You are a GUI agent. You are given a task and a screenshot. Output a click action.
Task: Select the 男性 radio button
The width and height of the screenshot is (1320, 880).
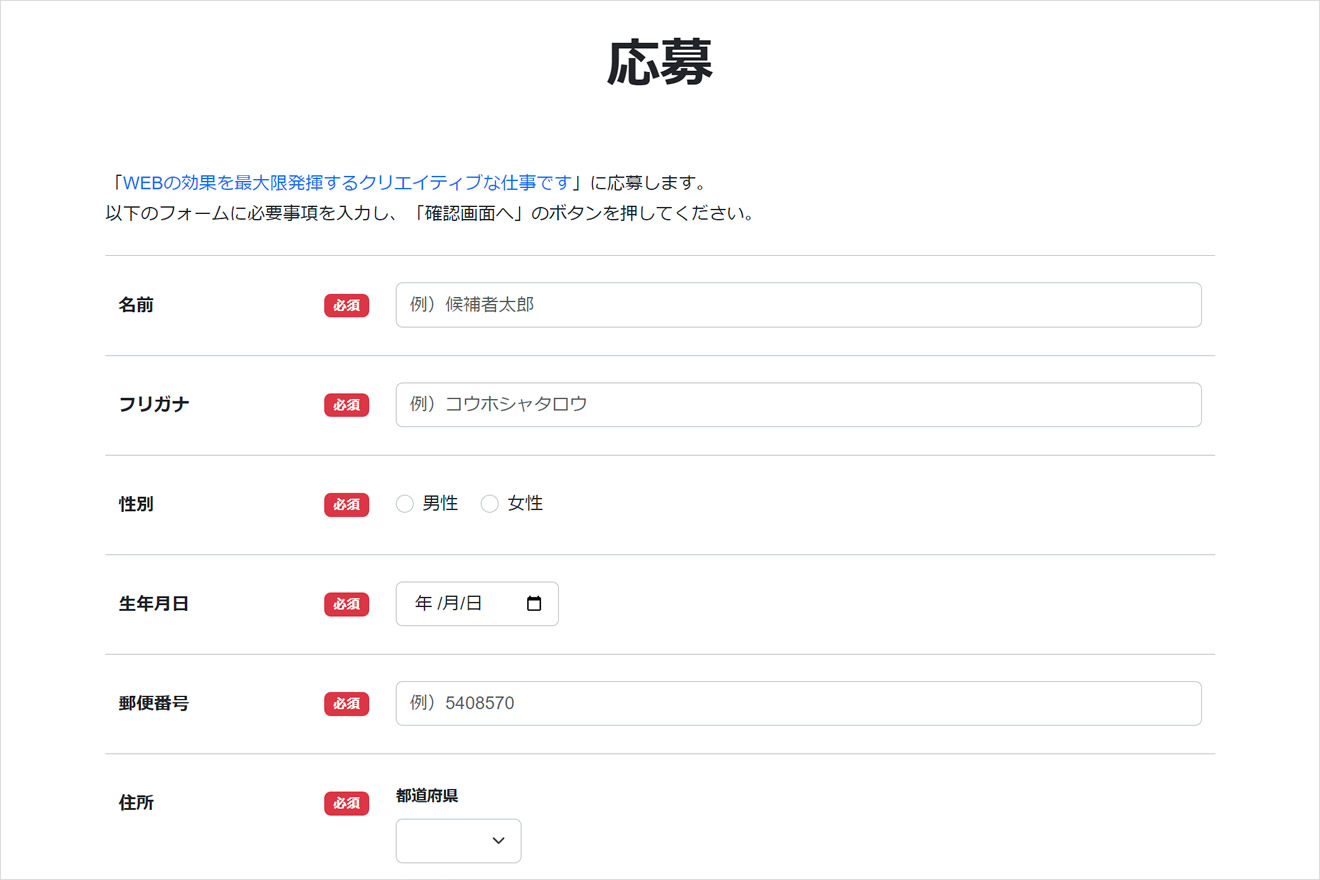point(405,504)
